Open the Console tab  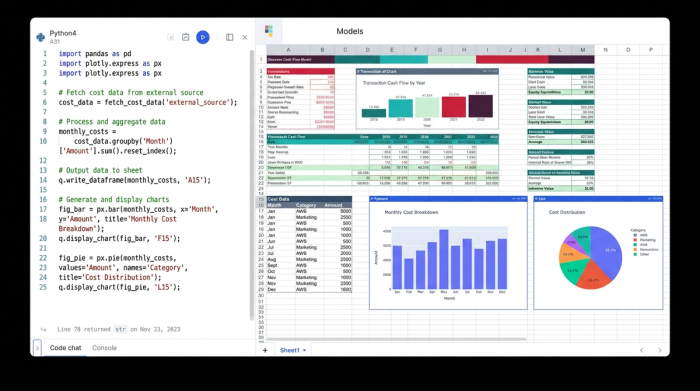point(104,348)
